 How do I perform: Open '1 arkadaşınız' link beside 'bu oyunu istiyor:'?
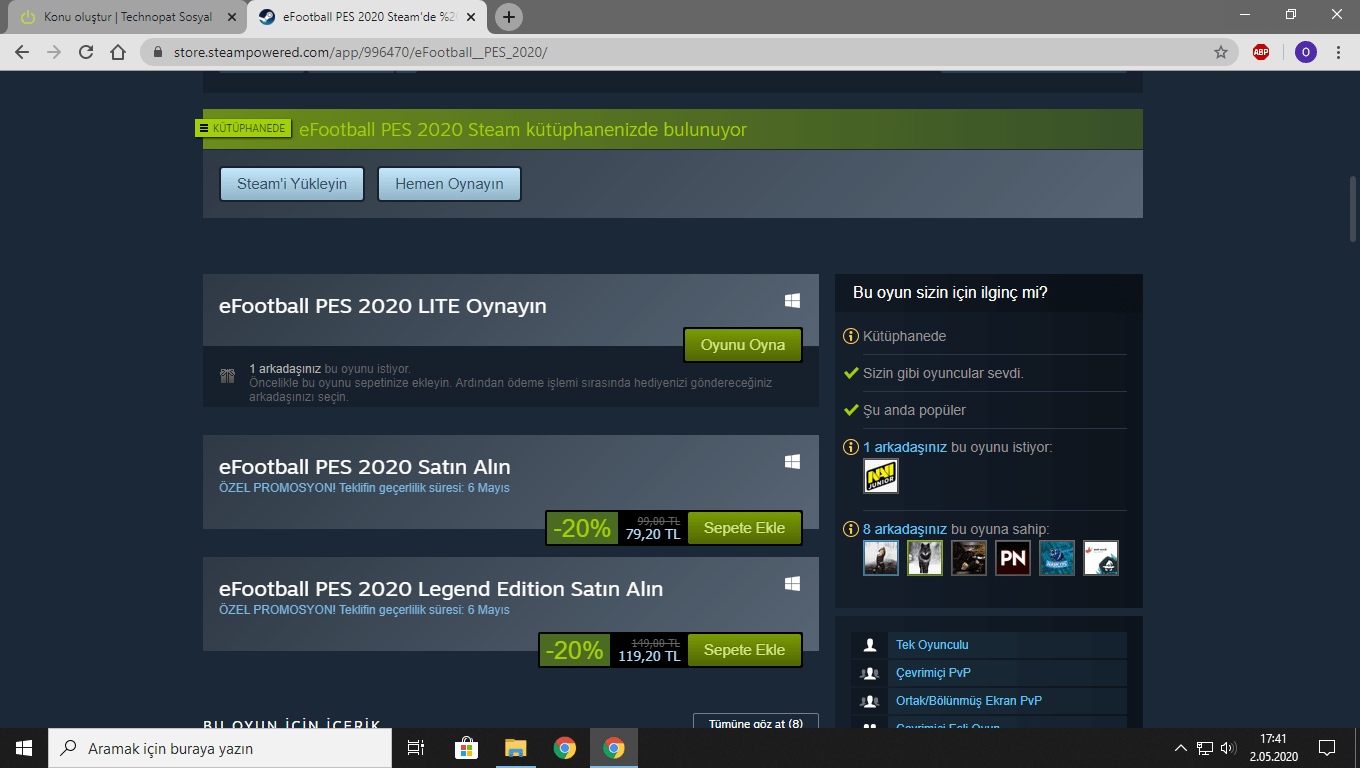pos(905,447)
